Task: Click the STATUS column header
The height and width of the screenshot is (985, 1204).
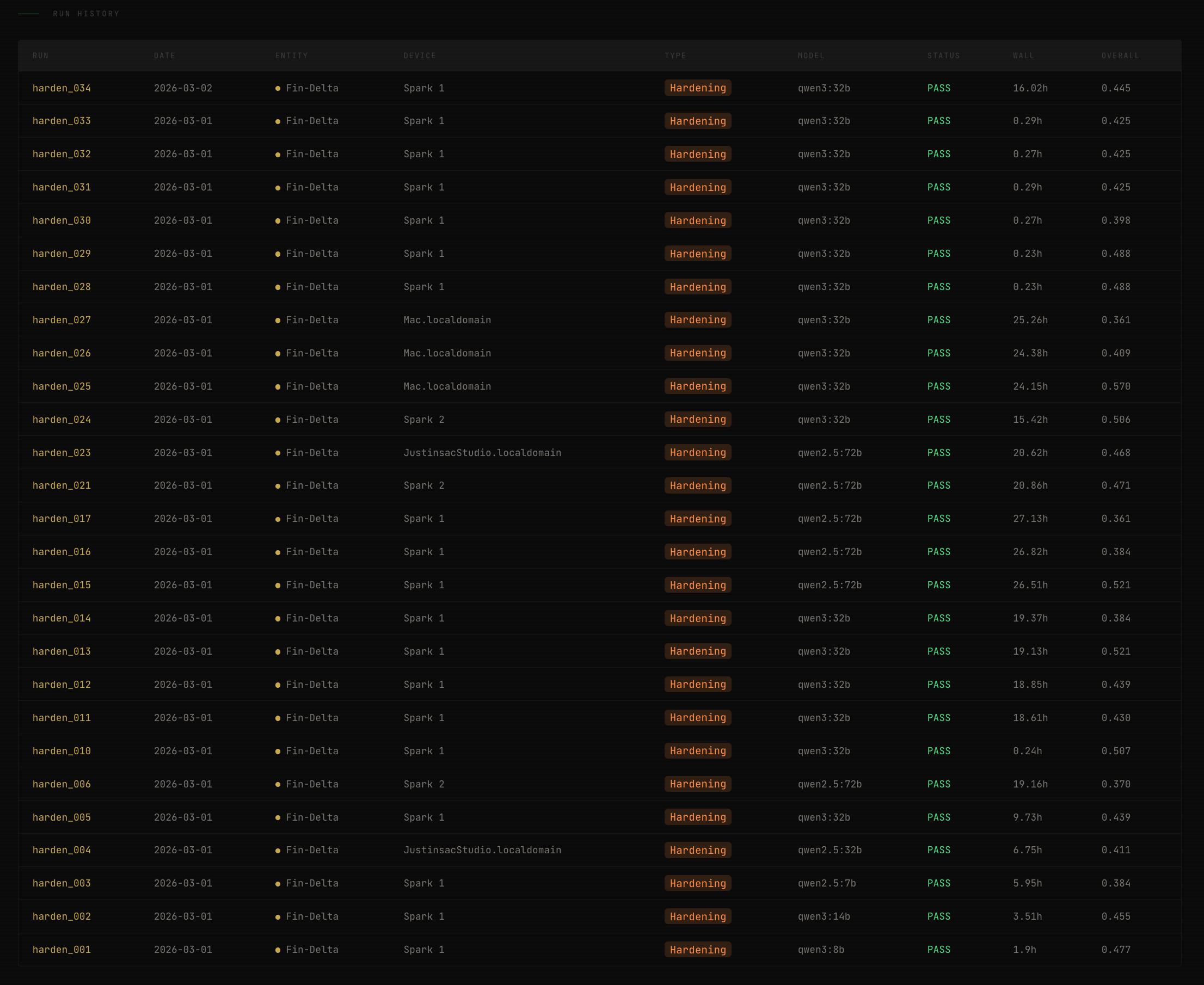Action: coord(944,56)
